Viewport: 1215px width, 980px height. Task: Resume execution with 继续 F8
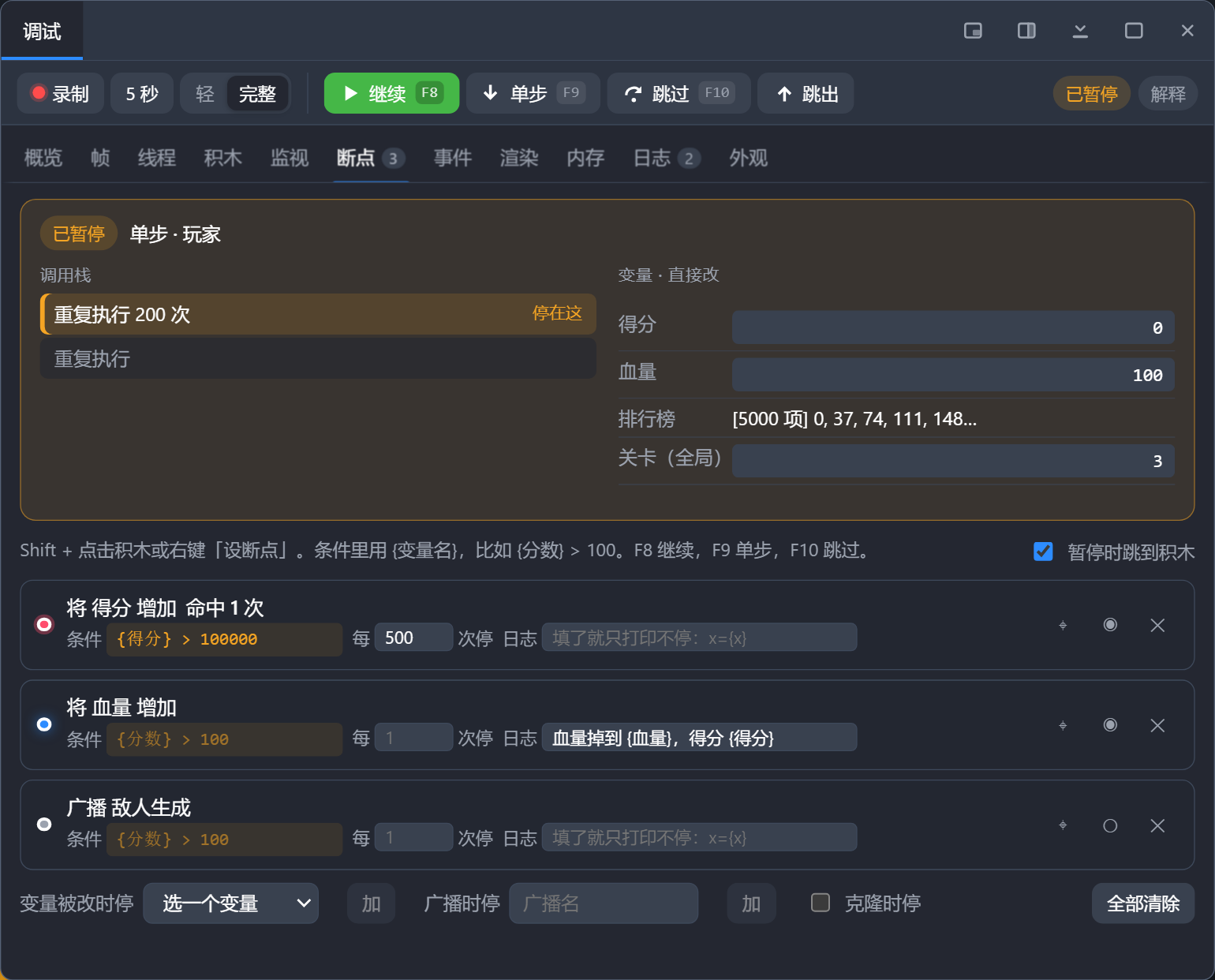[391, 93]
